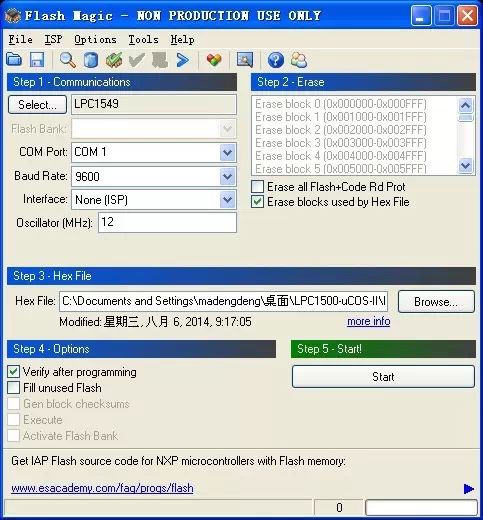Click the colored hearts toolbar icon

(x=214, y=60)
